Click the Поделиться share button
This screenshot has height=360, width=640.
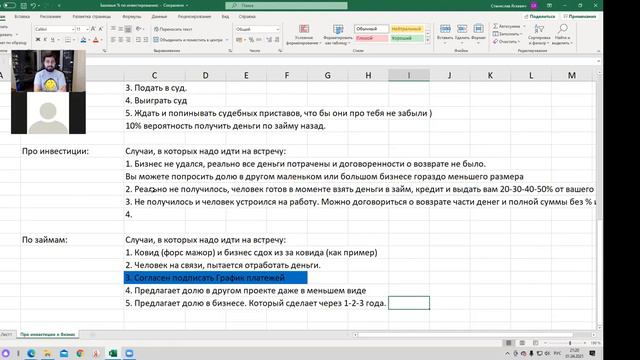click(540, 16)
